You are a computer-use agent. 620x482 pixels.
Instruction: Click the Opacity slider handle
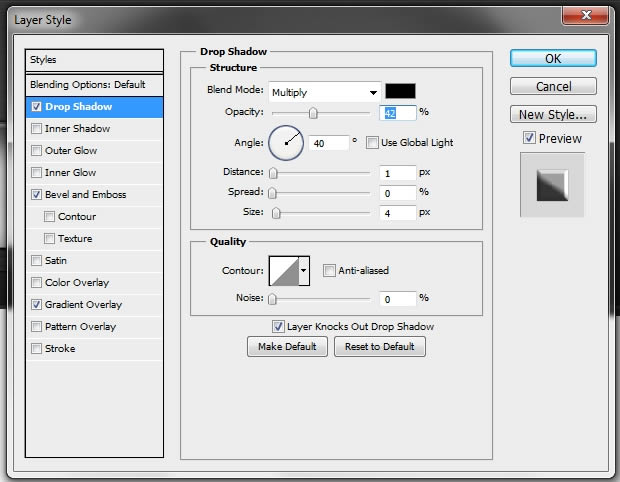(x=313, y=113)
